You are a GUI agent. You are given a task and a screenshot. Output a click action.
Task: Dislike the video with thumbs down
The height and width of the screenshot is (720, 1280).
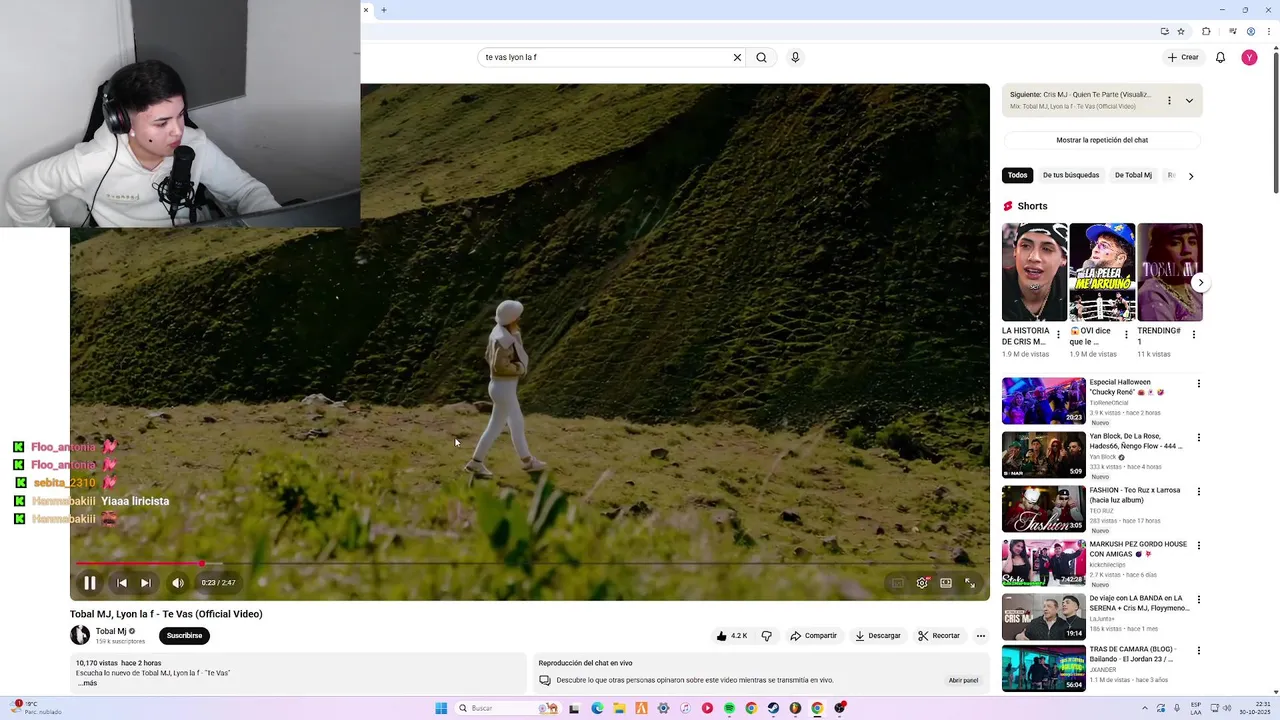click(x=767, y=636)
